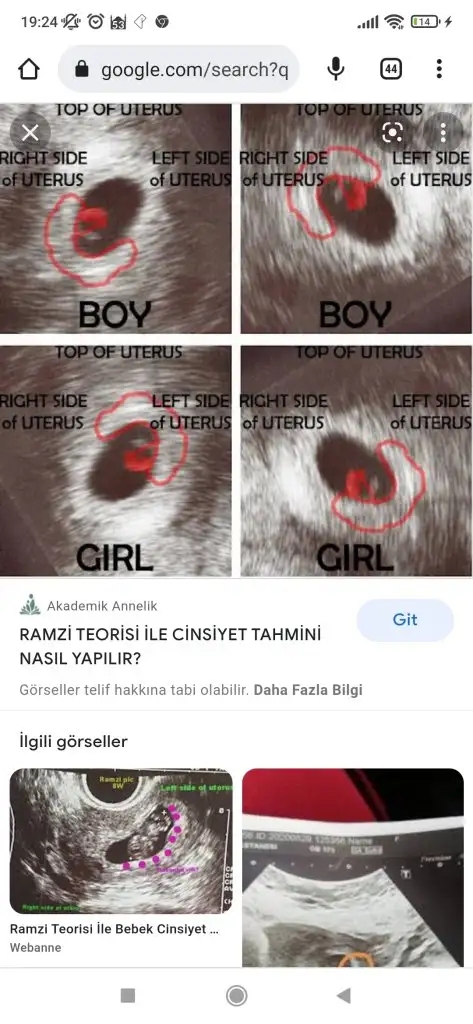The height and width of the screenshot is (1024, 473).
Task: Tap the Android back triangle button
Action: pos(344,995)
